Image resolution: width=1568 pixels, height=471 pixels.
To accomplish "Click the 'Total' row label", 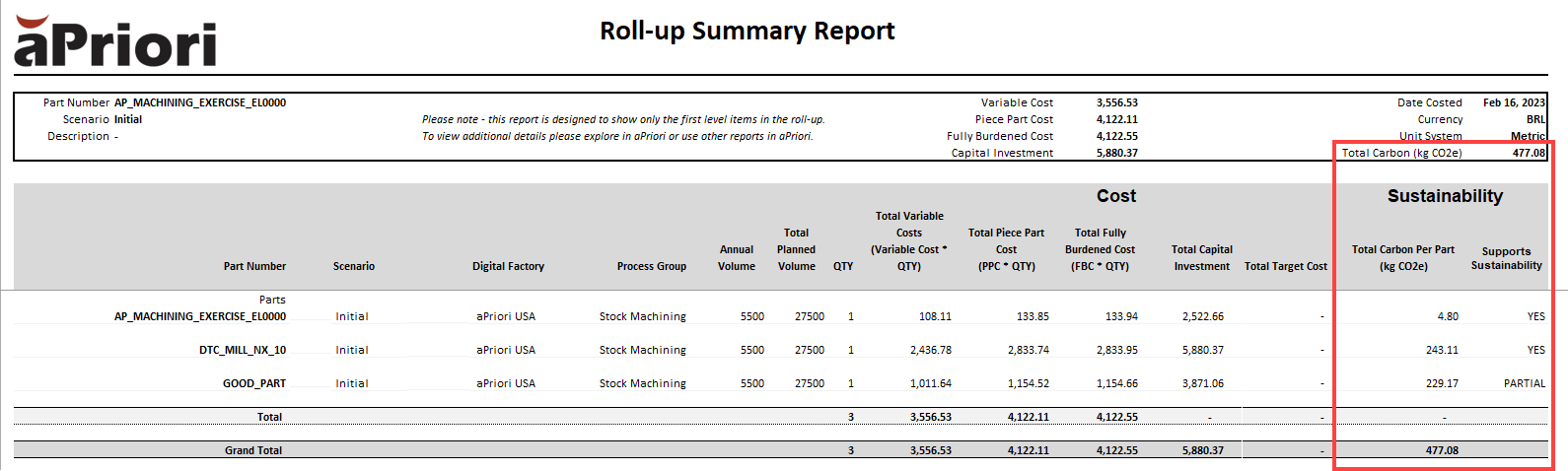I will pyautogui.click(x=269, y=417).
